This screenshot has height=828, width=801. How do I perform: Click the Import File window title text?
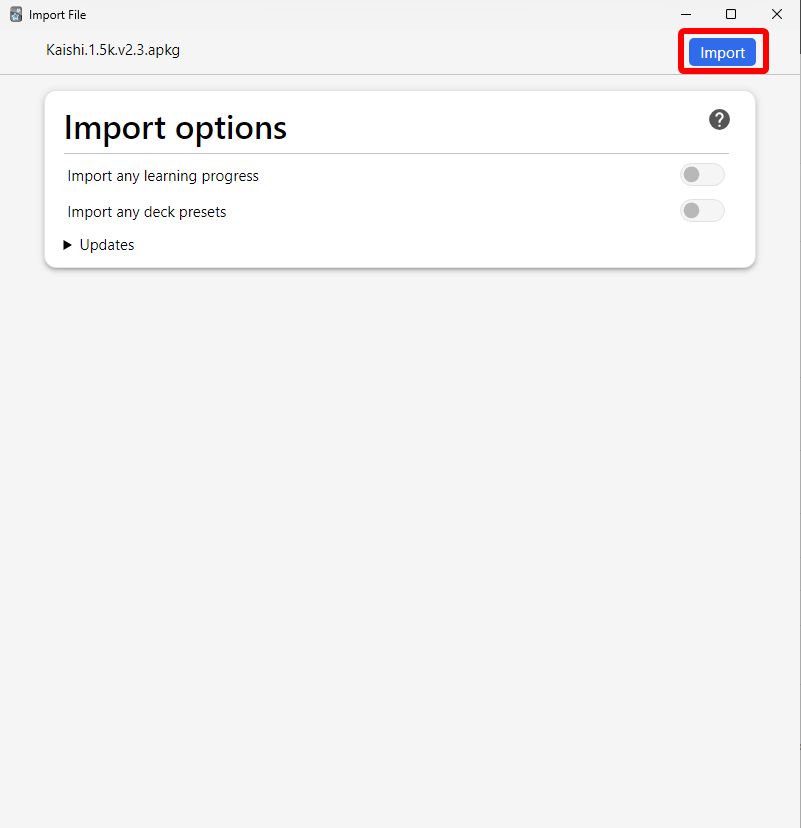pyautogui.click(x=57, y=15)
